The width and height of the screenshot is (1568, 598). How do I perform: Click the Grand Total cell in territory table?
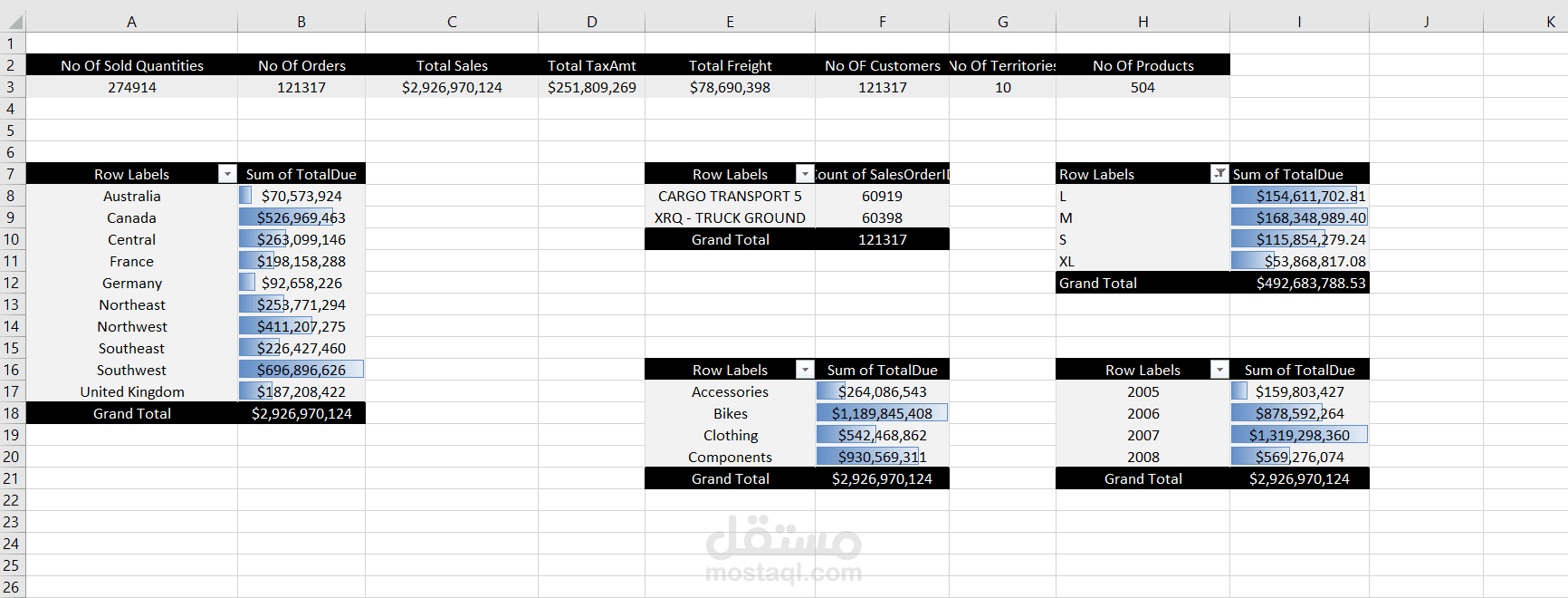[x=132, y=413]
